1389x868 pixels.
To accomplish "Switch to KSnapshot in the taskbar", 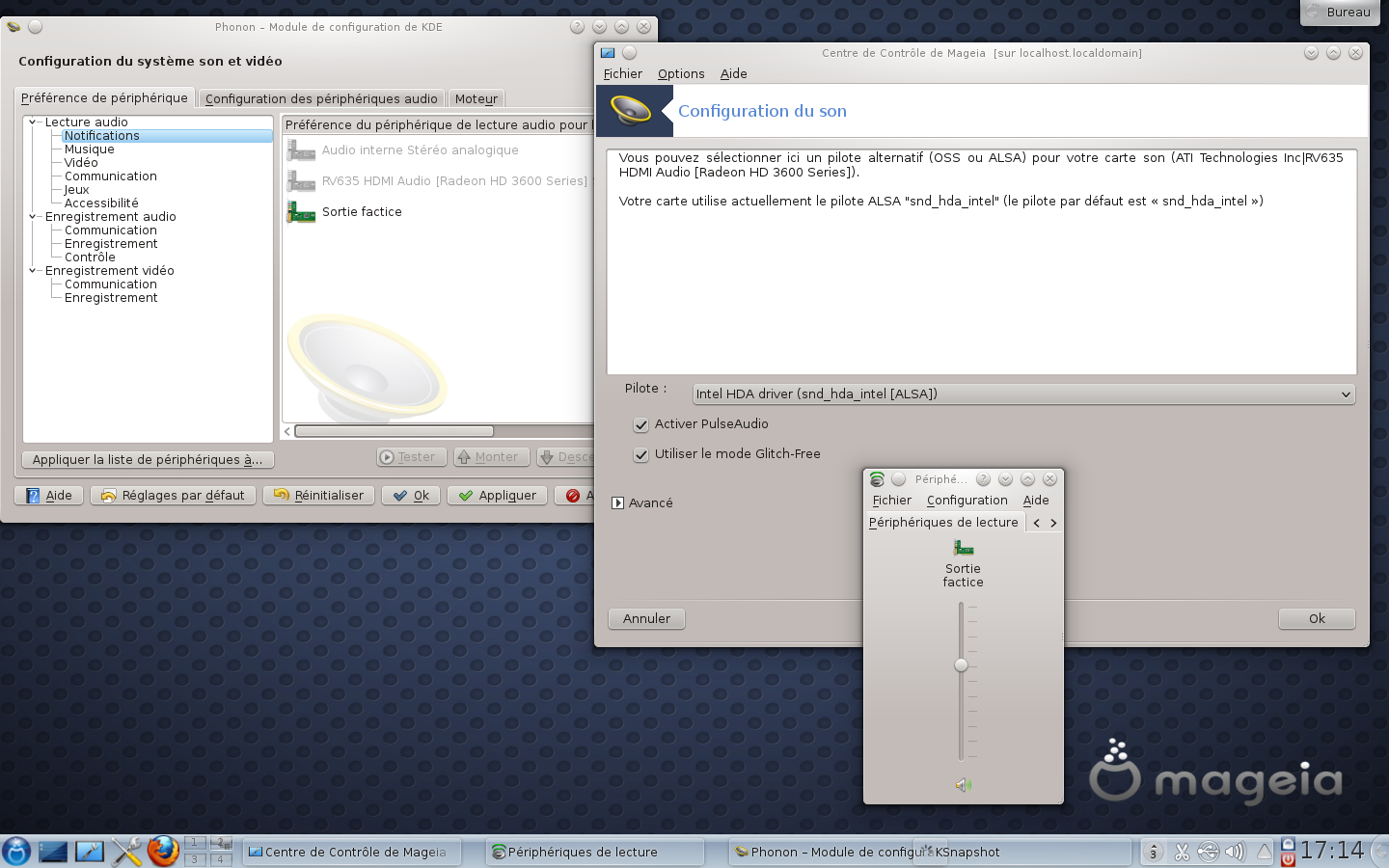I will [1022, 852].
